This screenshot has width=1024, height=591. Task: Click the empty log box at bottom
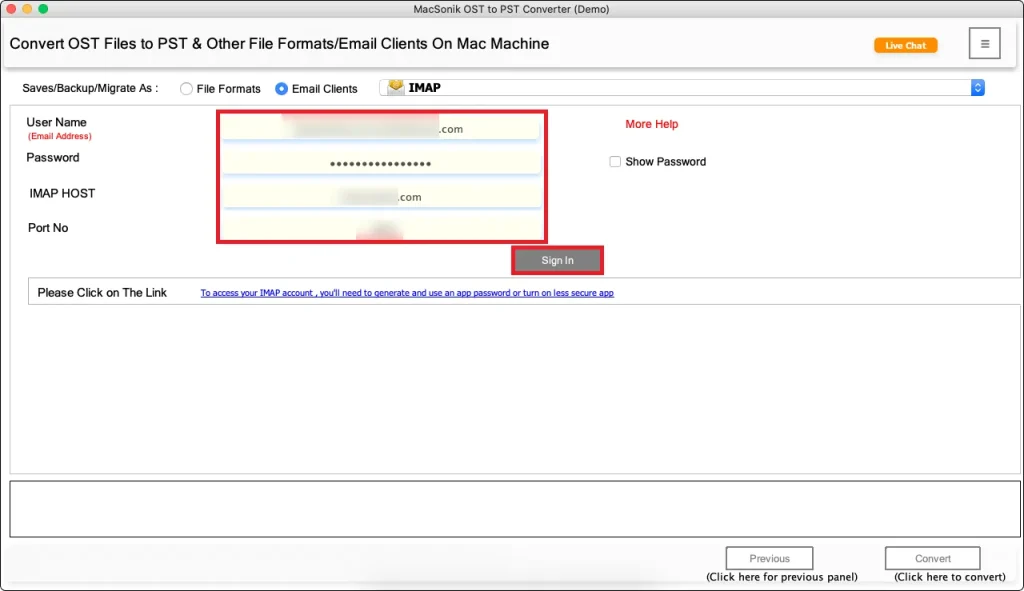tap(511, 509)
